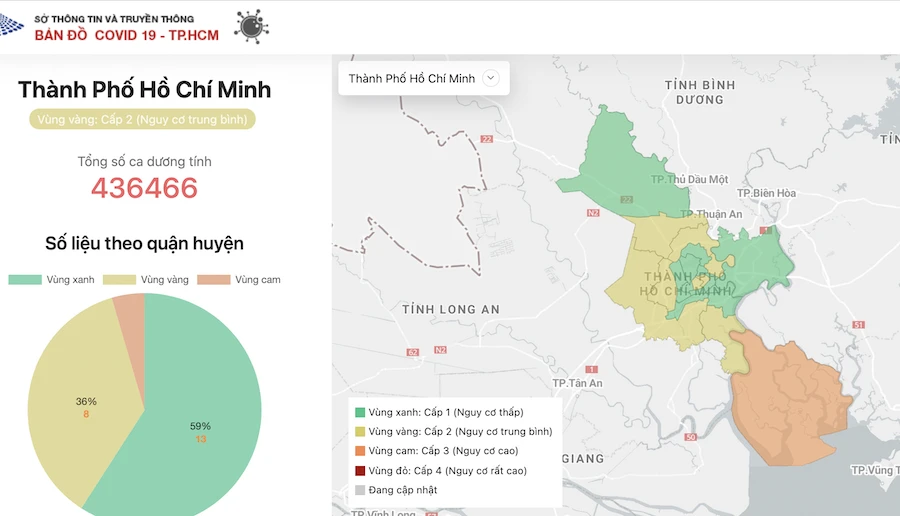The width and height of the screenshot is (900, 516).
Task: Click dark red swatch for Cấp 4 legend
Action: [360, 470]
